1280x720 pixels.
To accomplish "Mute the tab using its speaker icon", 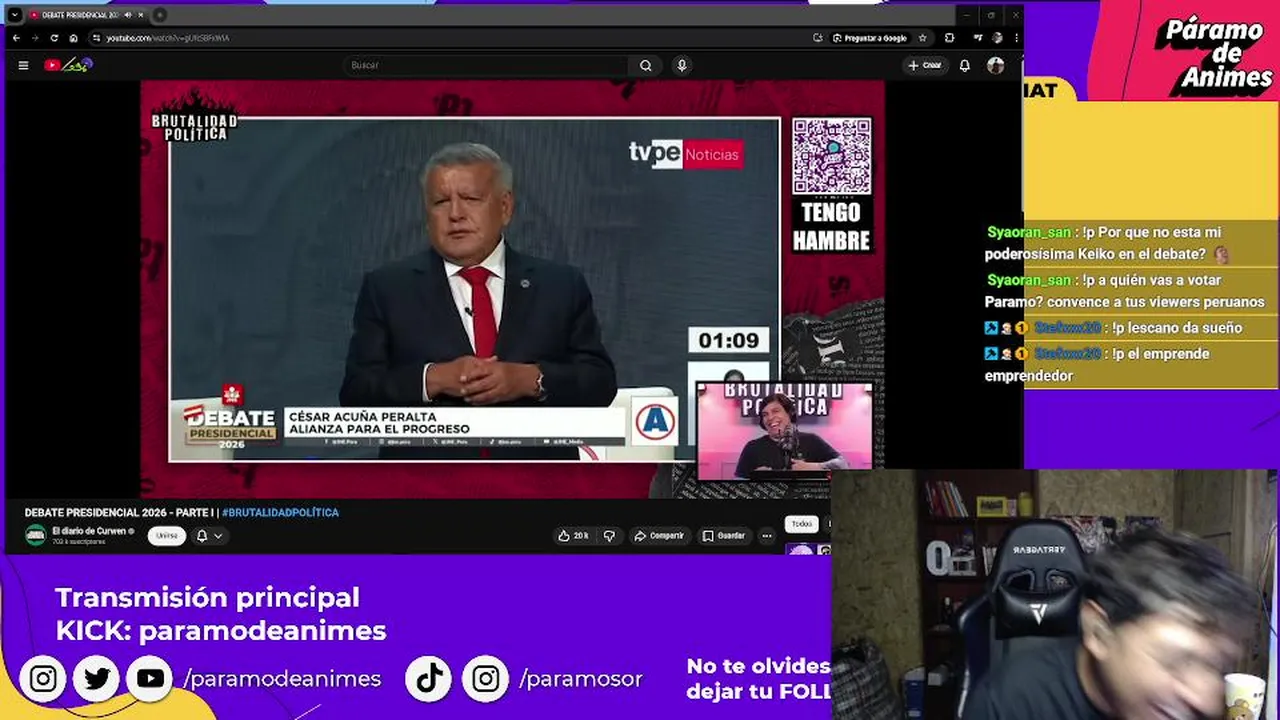I will pyautogui.click(x=127, y=15).
